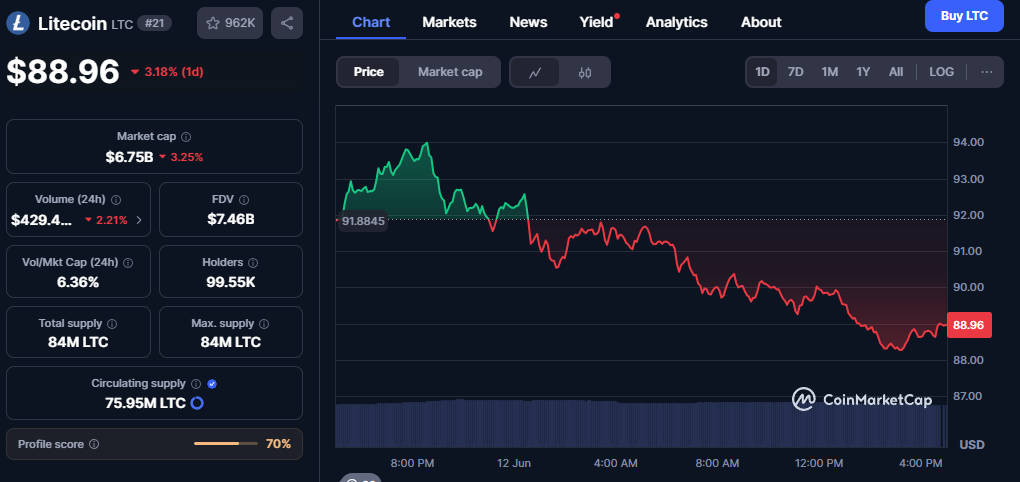This screenshot has height=482, width=1020.
Task: Click circulating supply progress ring icon
Action: 196,403
